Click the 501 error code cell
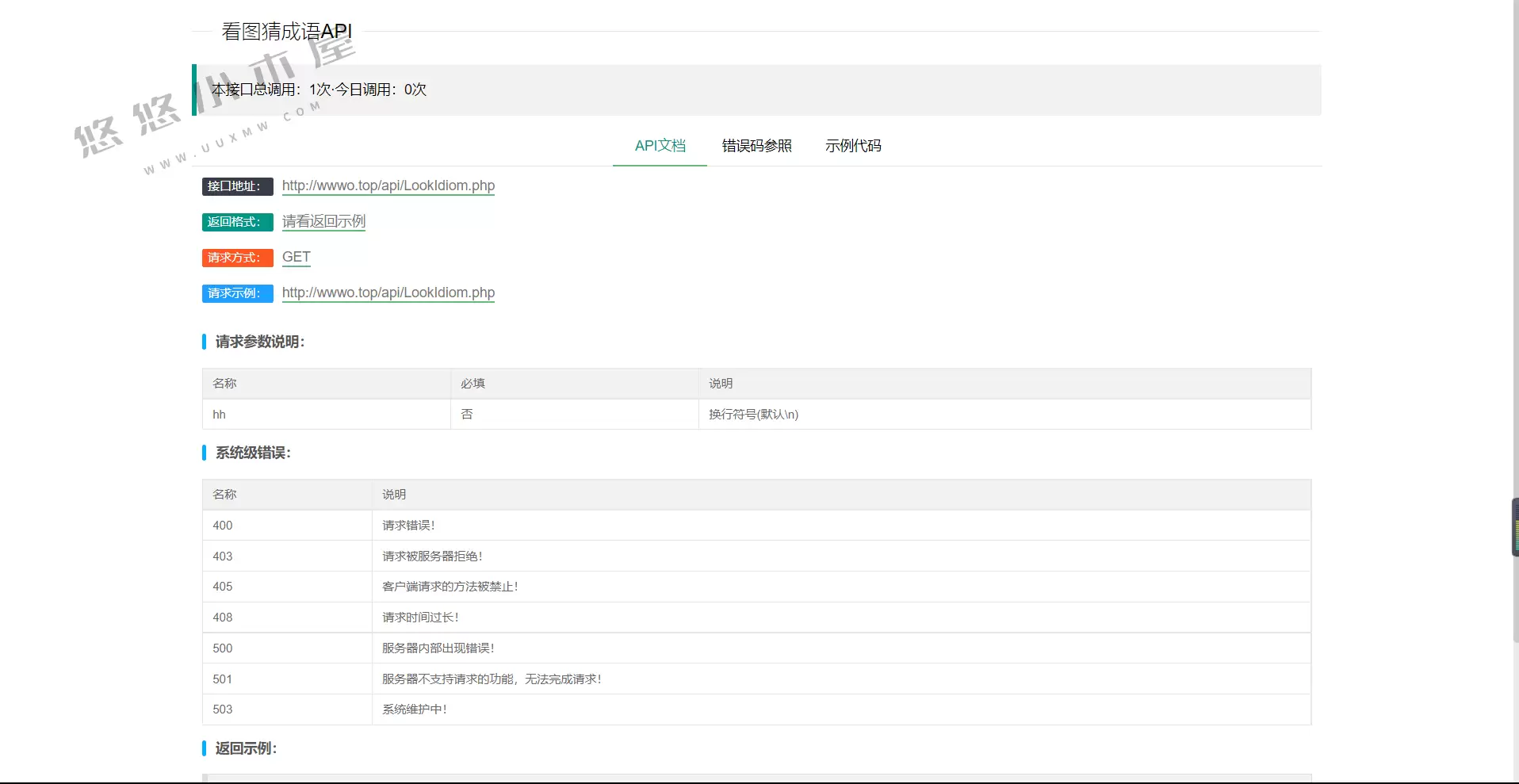The image size is (1519, 784). (x=287, y=679)
